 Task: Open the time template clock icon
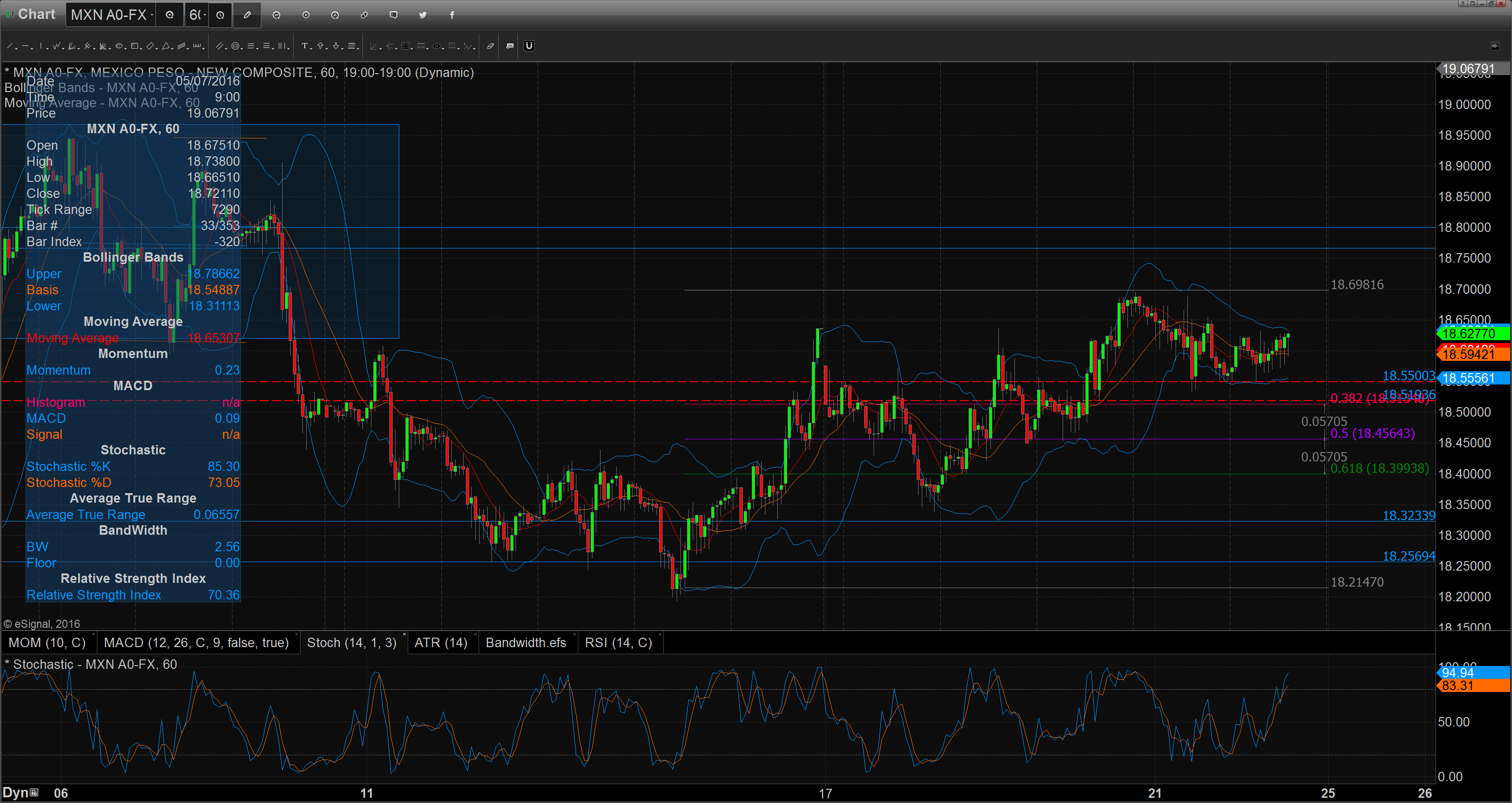(220, 15)
